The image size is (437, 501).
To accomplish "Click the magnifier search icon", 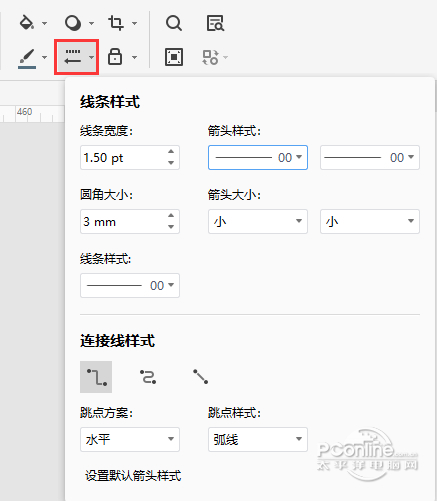I will [174, 23].
